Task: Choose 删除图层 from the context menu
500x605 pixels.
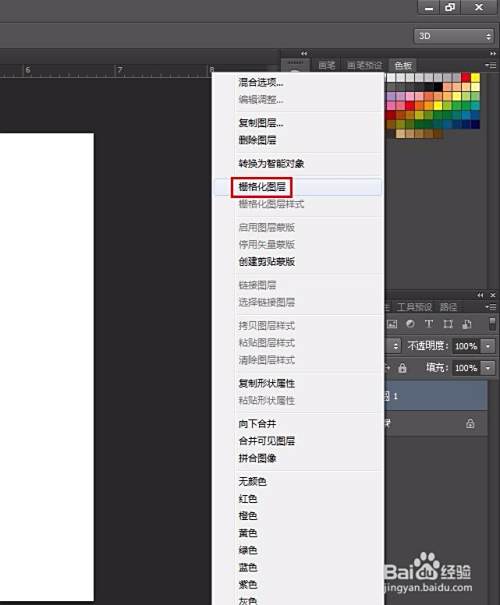Action: [x=298, y=140]
